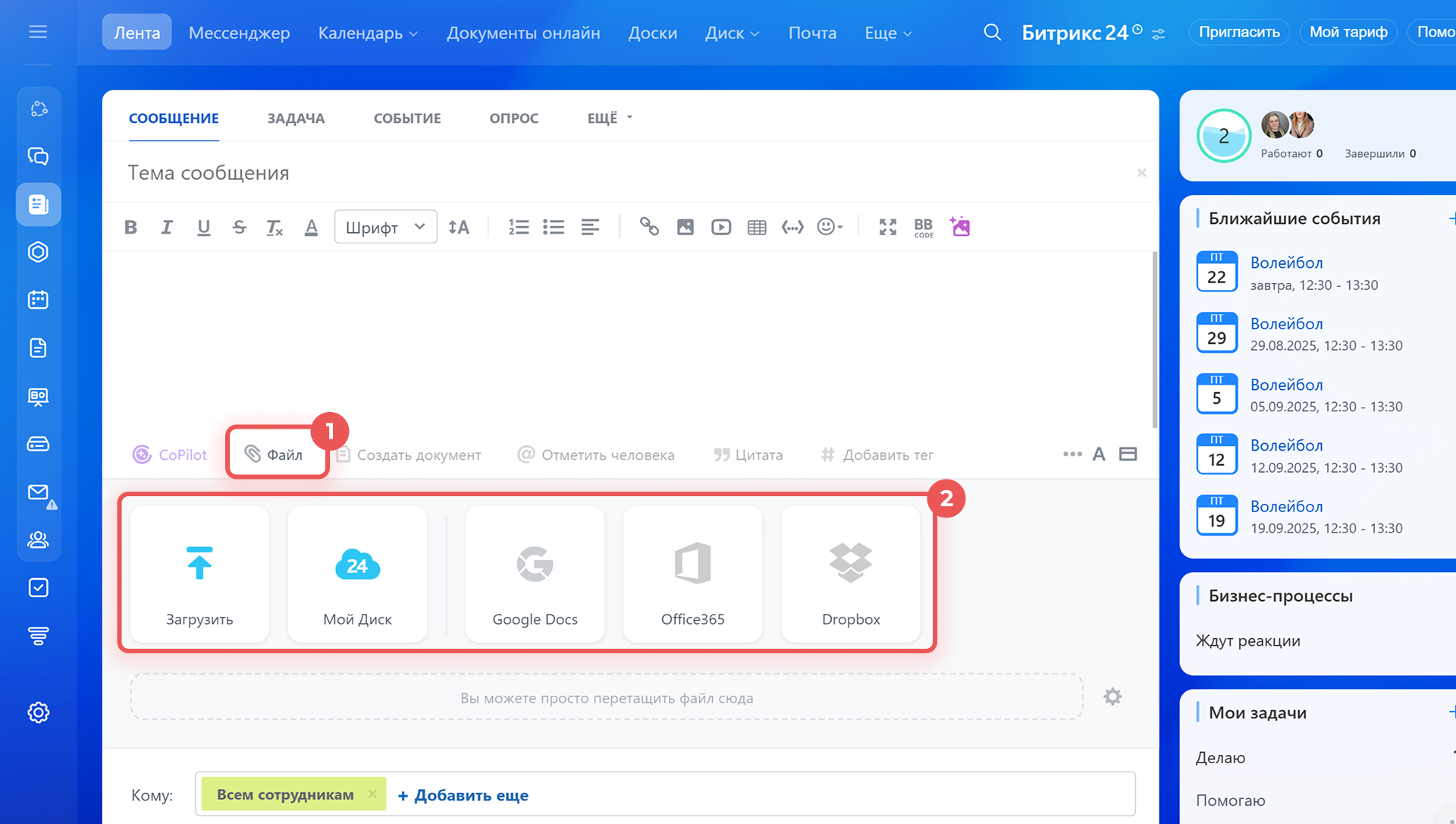Click the BB code mode icon

pyautogui.click(x=924, y=227)
